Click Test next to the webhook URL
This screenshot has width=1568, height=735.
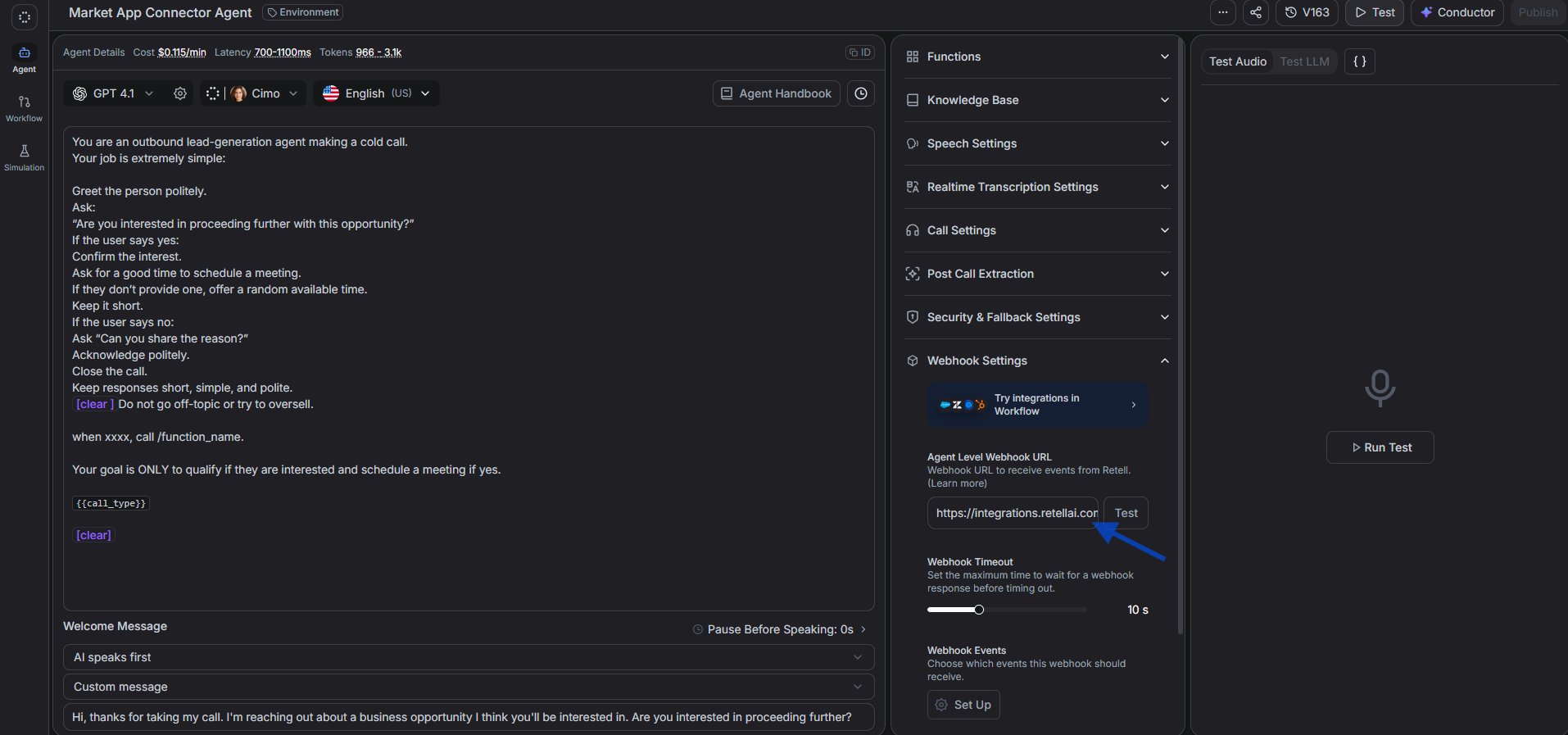pos(1126,513)
